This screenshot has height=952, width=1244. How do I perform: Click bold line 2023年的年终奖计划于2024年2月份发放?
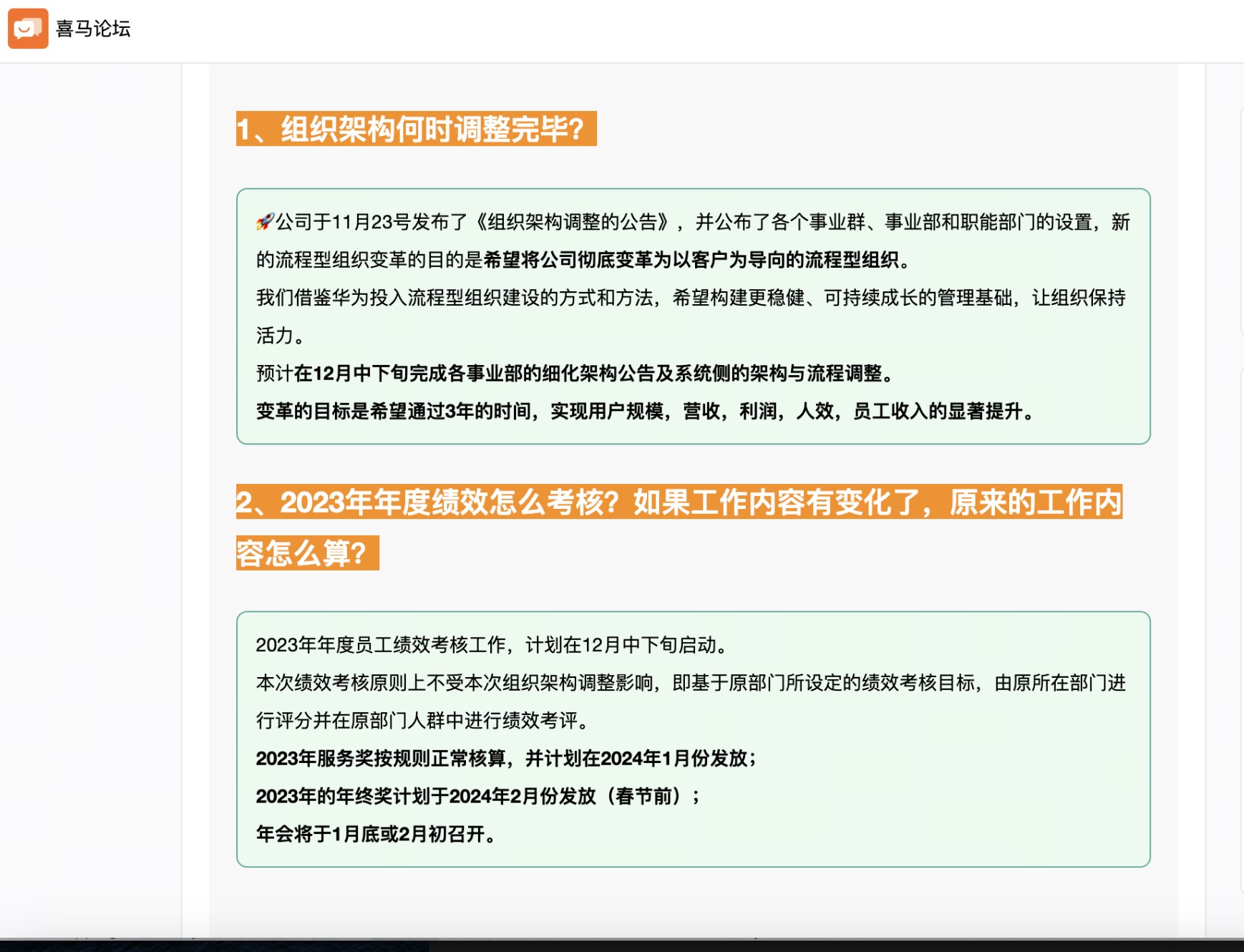coord(477,797)
